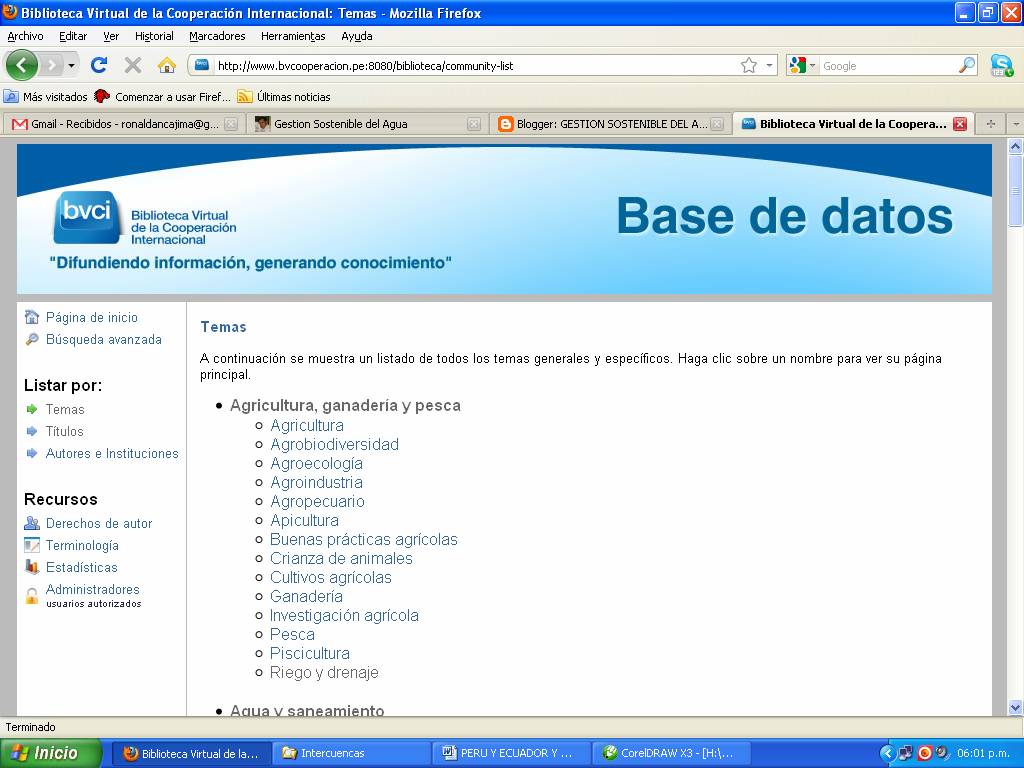
Task: Open the Herramientas menu
Action: 293,36
